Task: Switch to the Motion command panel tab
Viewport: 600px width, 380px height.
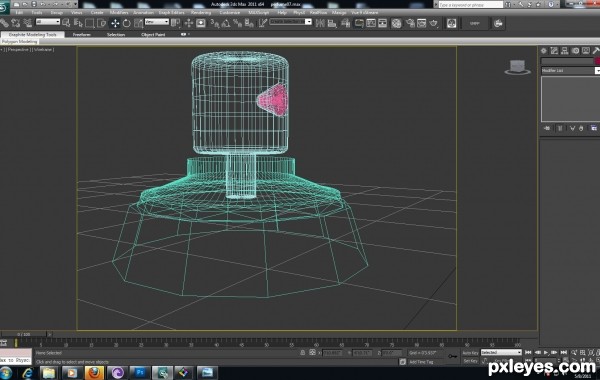Action: coord(575,51)
